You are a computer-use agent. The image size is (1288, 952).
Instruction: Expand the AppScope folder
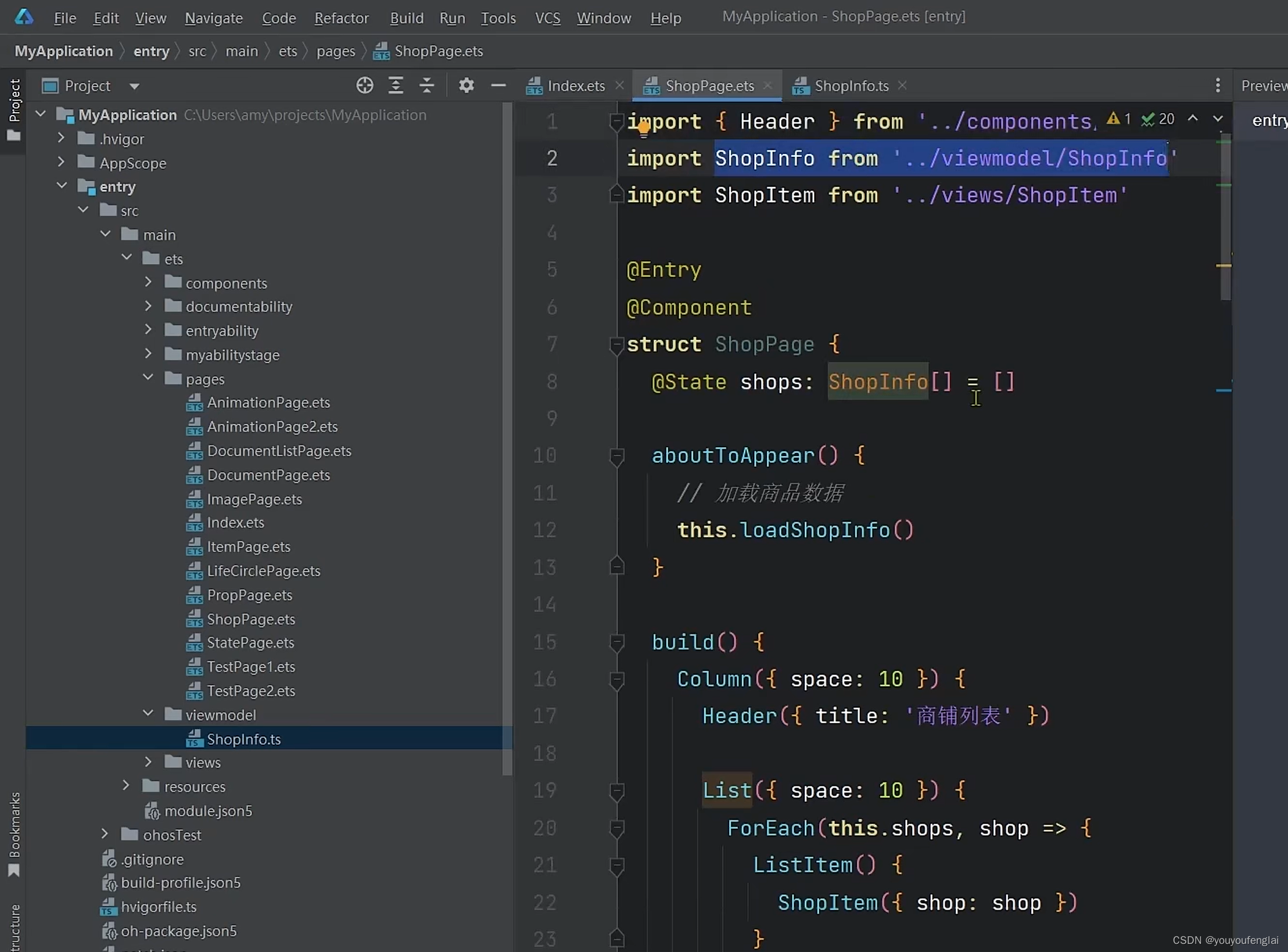61,162
